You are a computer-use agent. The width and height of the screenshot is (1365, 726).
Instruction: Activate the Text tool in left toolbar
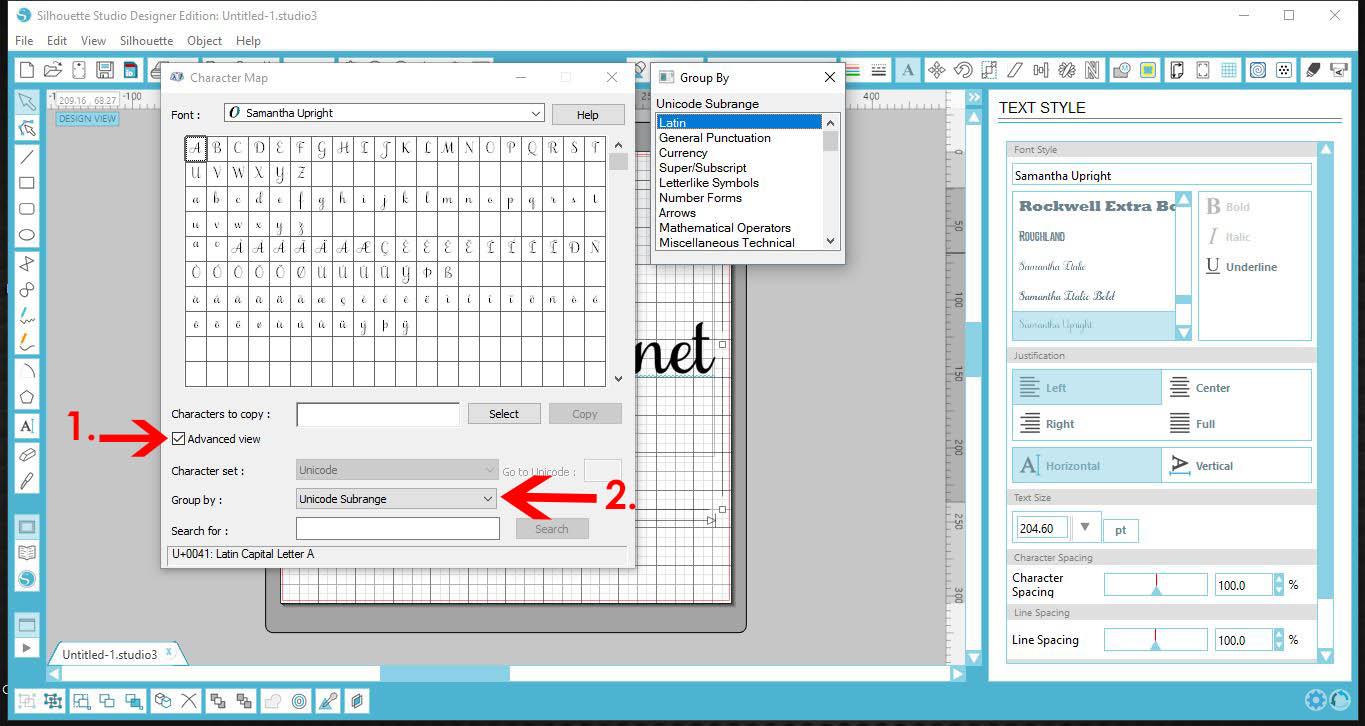(27, 426)
